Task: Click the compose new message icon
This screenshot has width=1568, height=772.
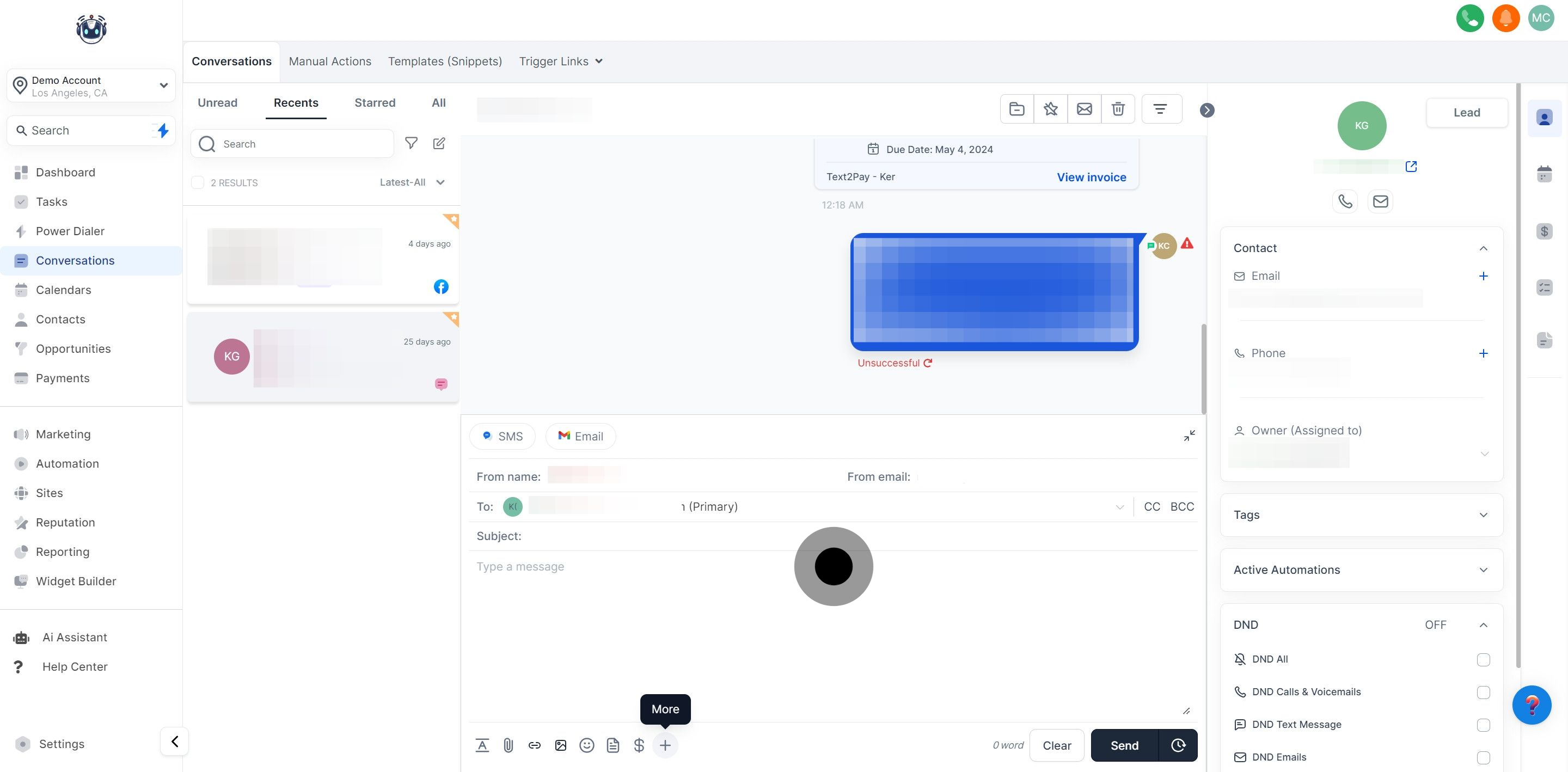Action: tap(439, 144)
